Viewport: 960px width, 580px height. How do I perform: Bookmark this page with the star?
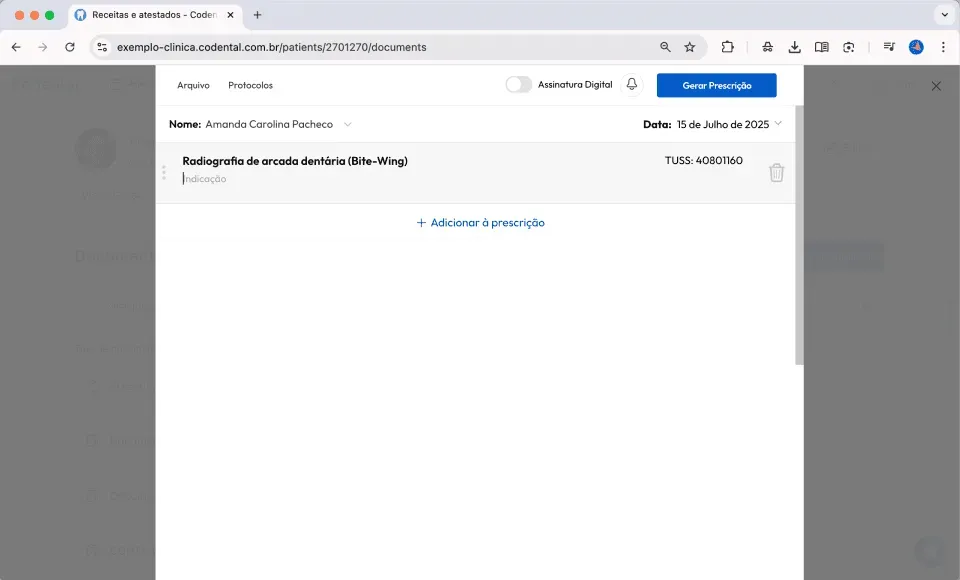pyautogui.click(x=690, y=47)
